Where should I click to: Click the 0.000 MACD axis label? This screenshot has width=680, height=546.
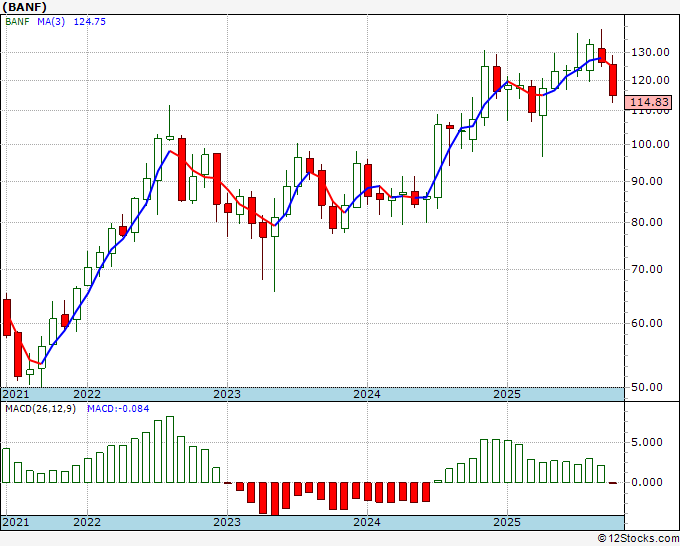649,482
